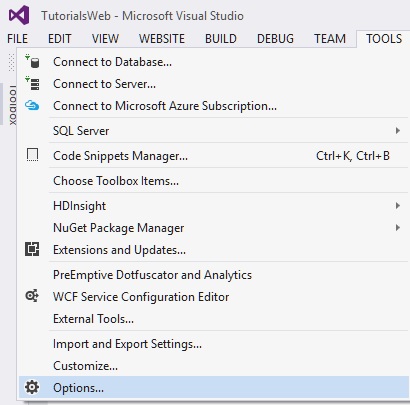The height and width of the screenshot is (405, 410).
Task: Open the BUILD menu
Action: point(221,39)
